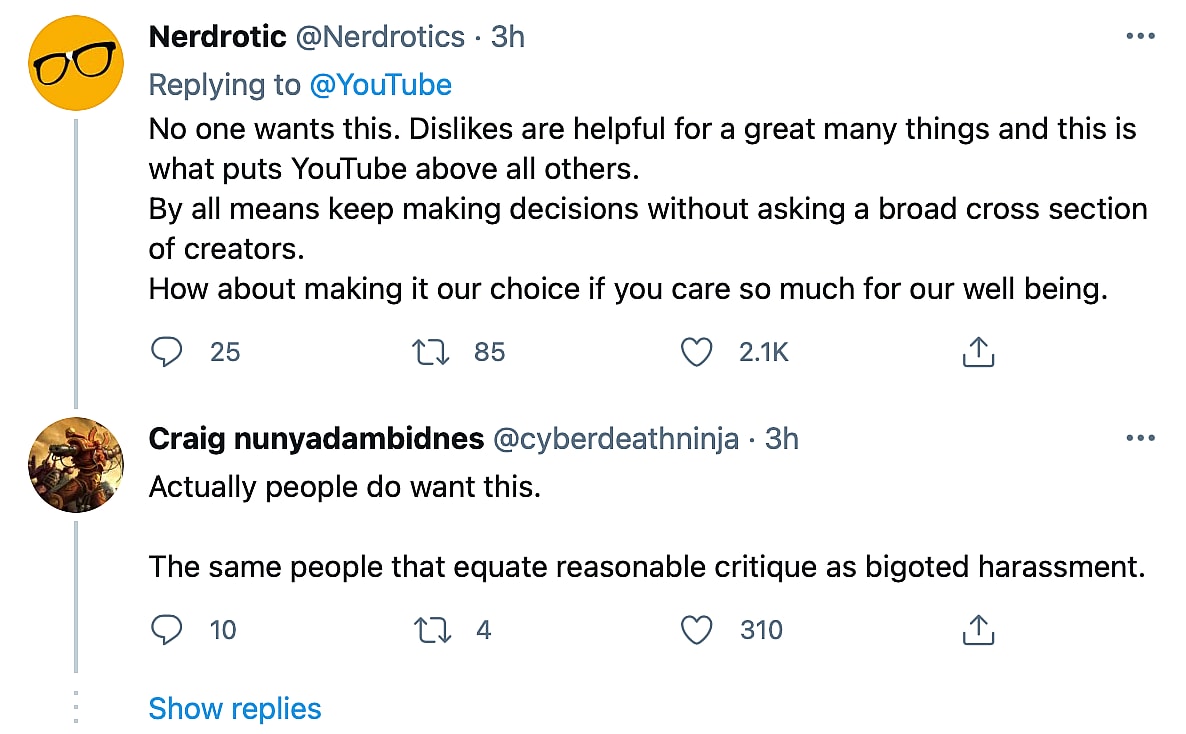Open the @YouTube profile link
The image size is (1186, 734).
point(381,85)
